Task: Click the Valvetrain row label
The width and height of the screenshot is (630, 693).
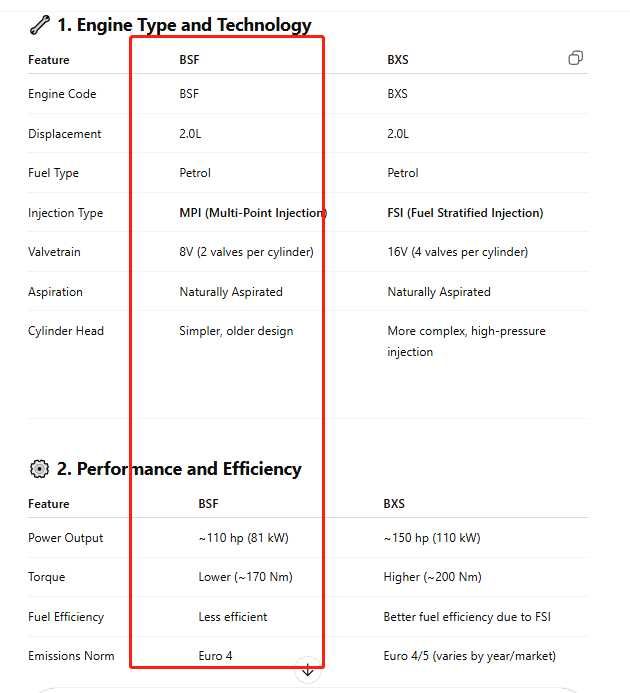Action: pos(54,252)
